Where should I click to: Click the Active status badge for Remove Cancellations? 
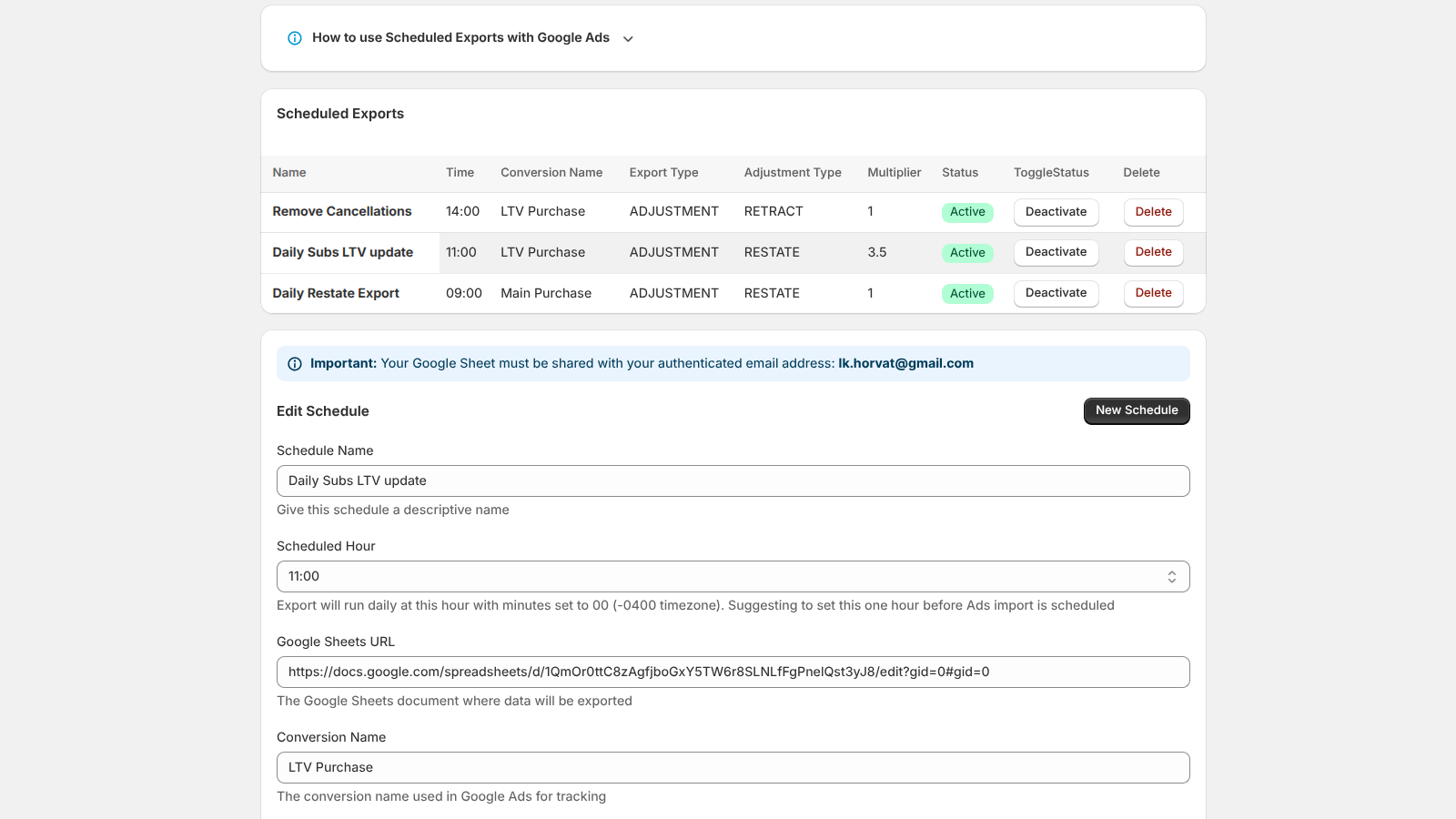point(966,211)
